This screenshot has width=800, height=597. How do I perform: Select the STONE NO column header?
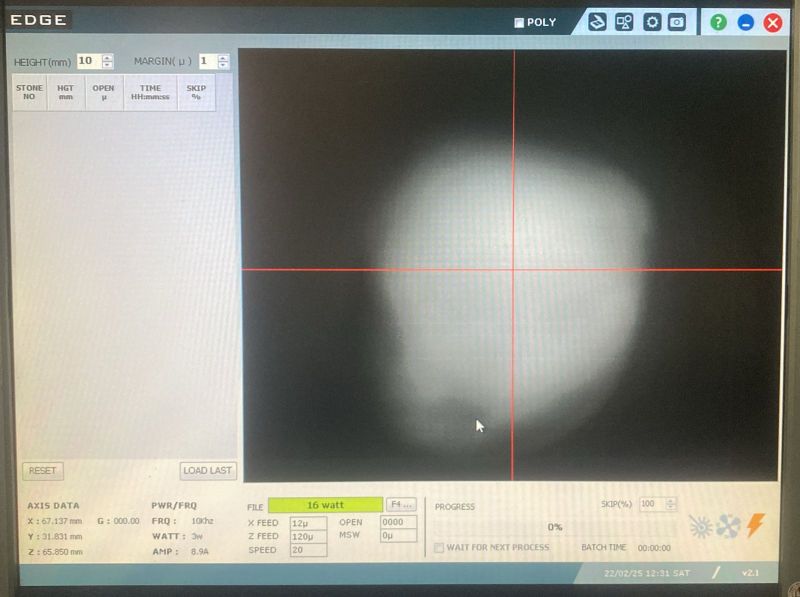pyautogui.click(x=29, y=92)
